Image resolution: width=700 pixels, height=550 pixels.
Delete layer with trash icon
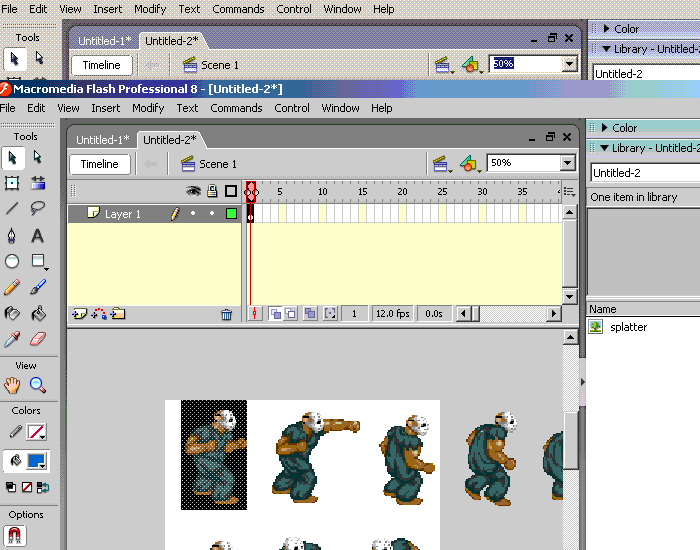[x=226, y=315]
